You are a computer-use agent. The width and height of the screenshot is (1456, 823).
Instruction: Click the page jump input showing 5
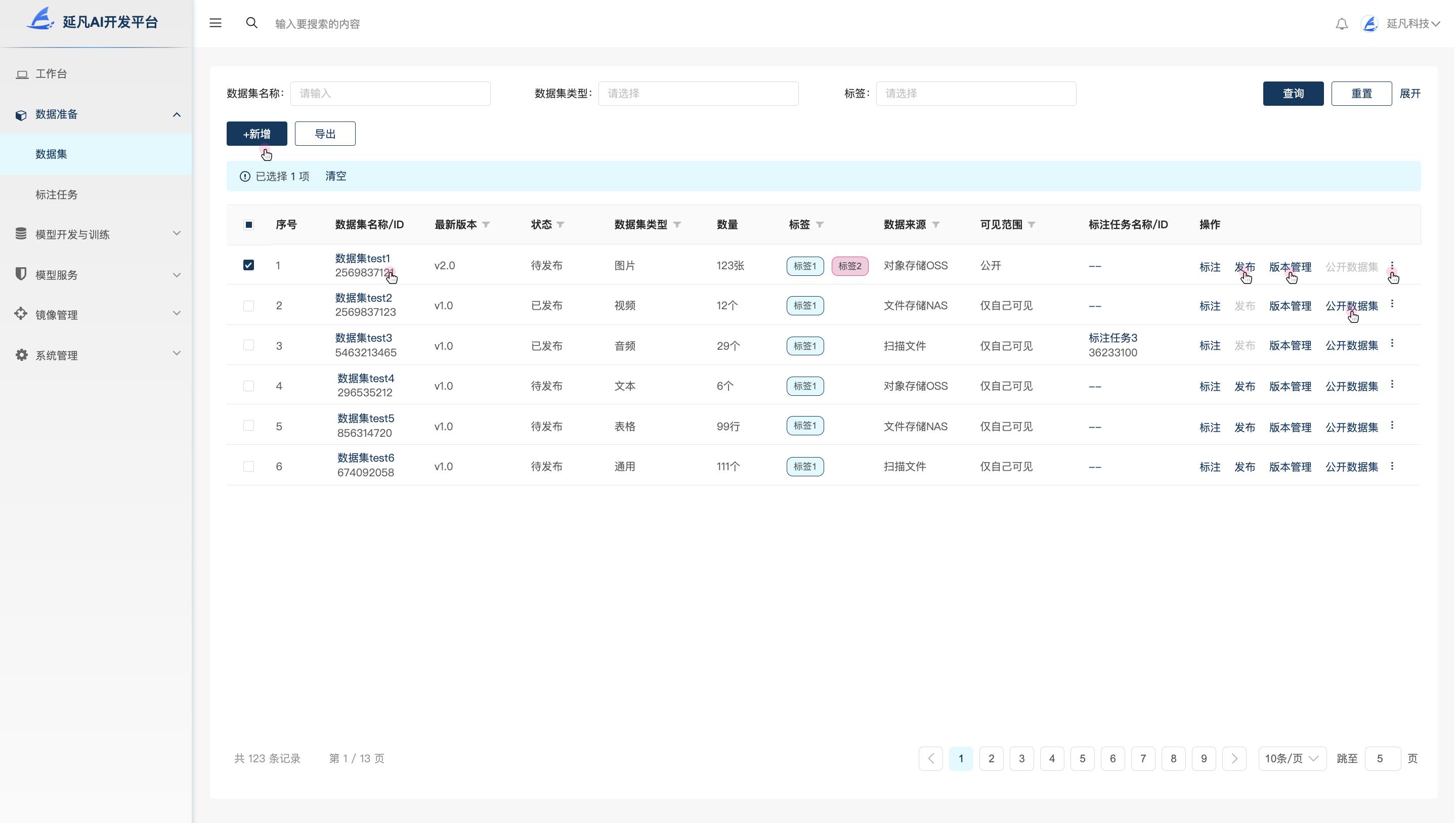tap(1382, 759)
